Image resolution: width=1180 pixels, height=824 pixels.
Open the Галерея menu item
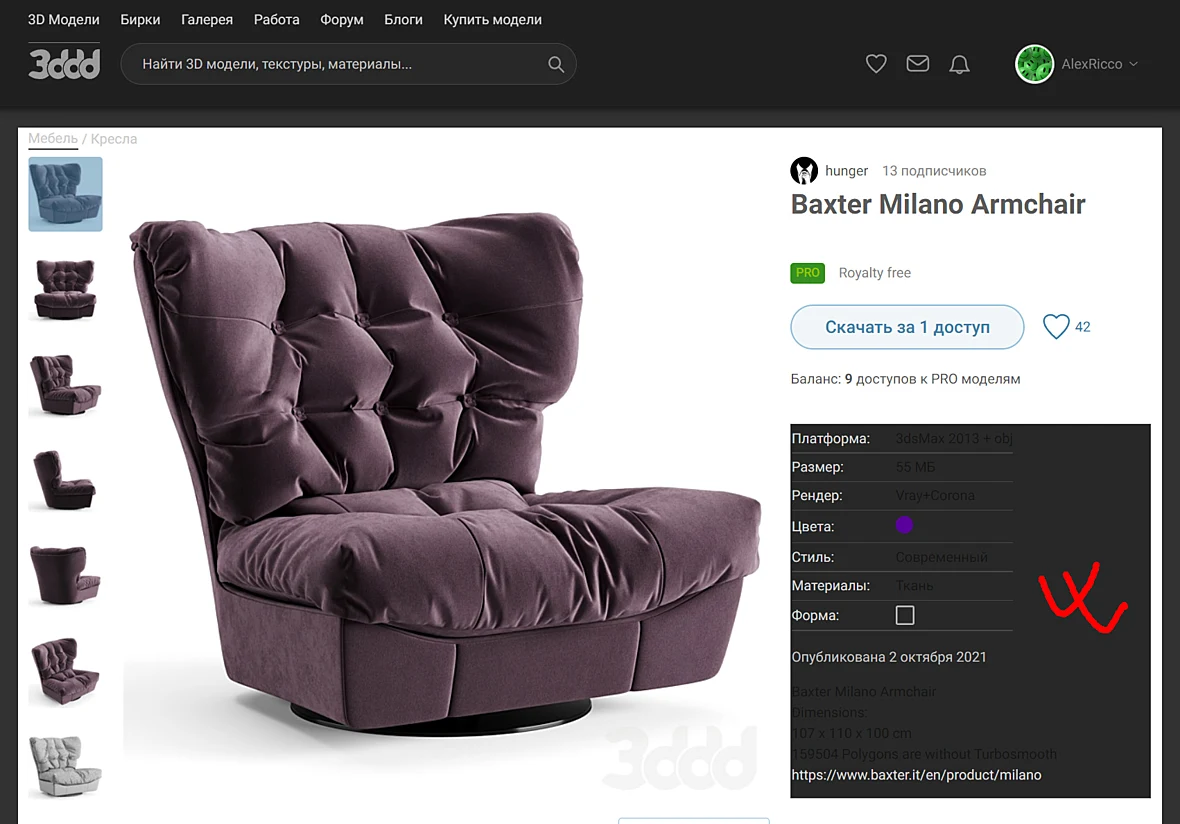207,20
